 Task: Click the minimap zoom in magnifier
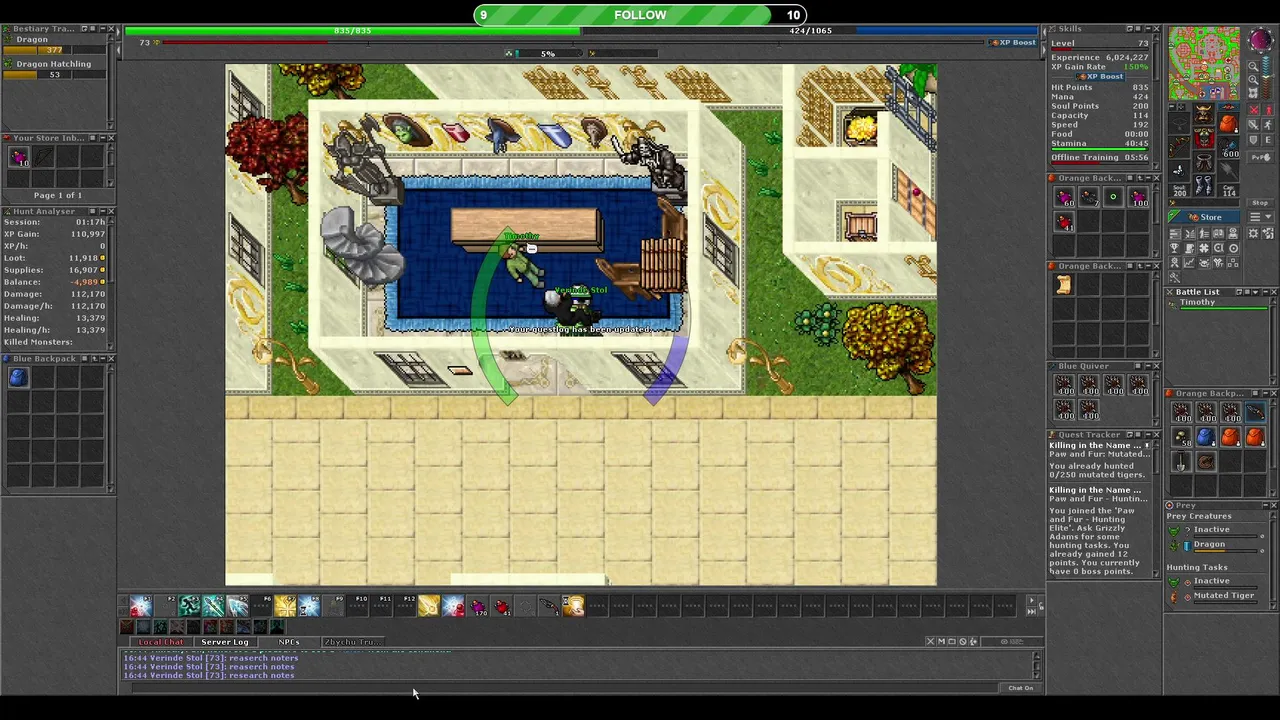(1253, 79)
